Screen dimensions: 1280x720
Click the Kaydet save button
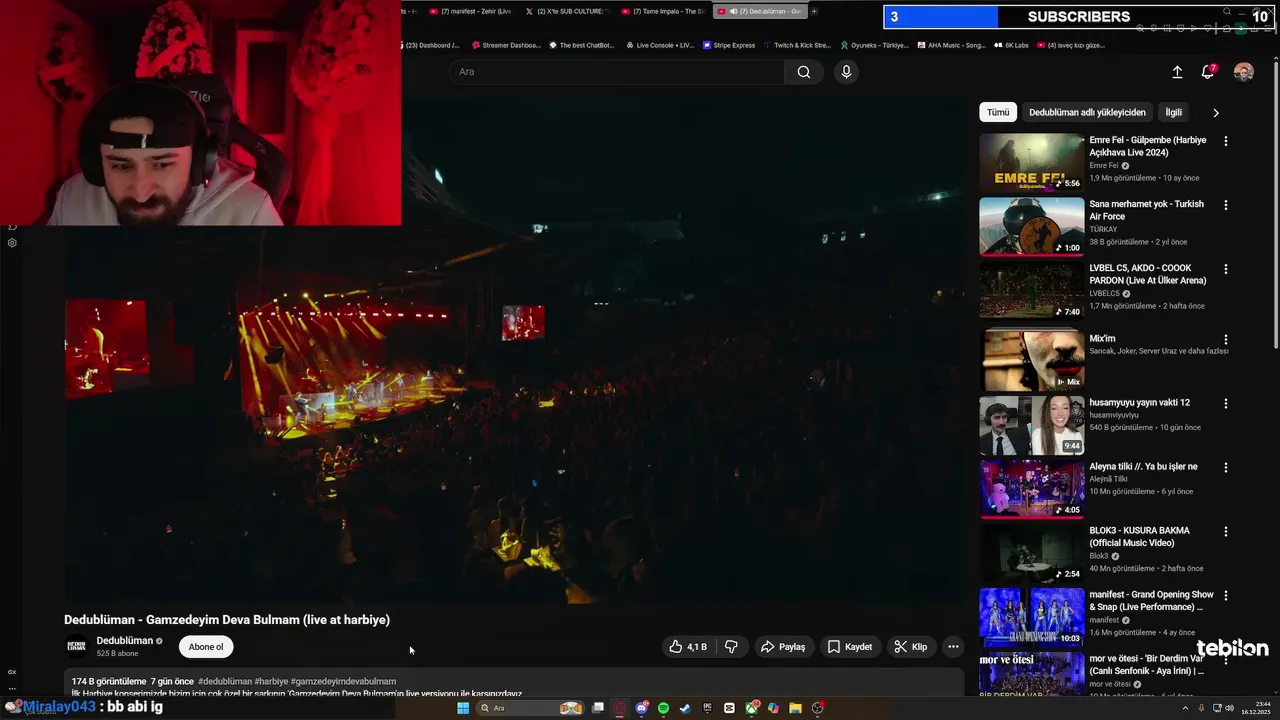click(x=850, y=647)
